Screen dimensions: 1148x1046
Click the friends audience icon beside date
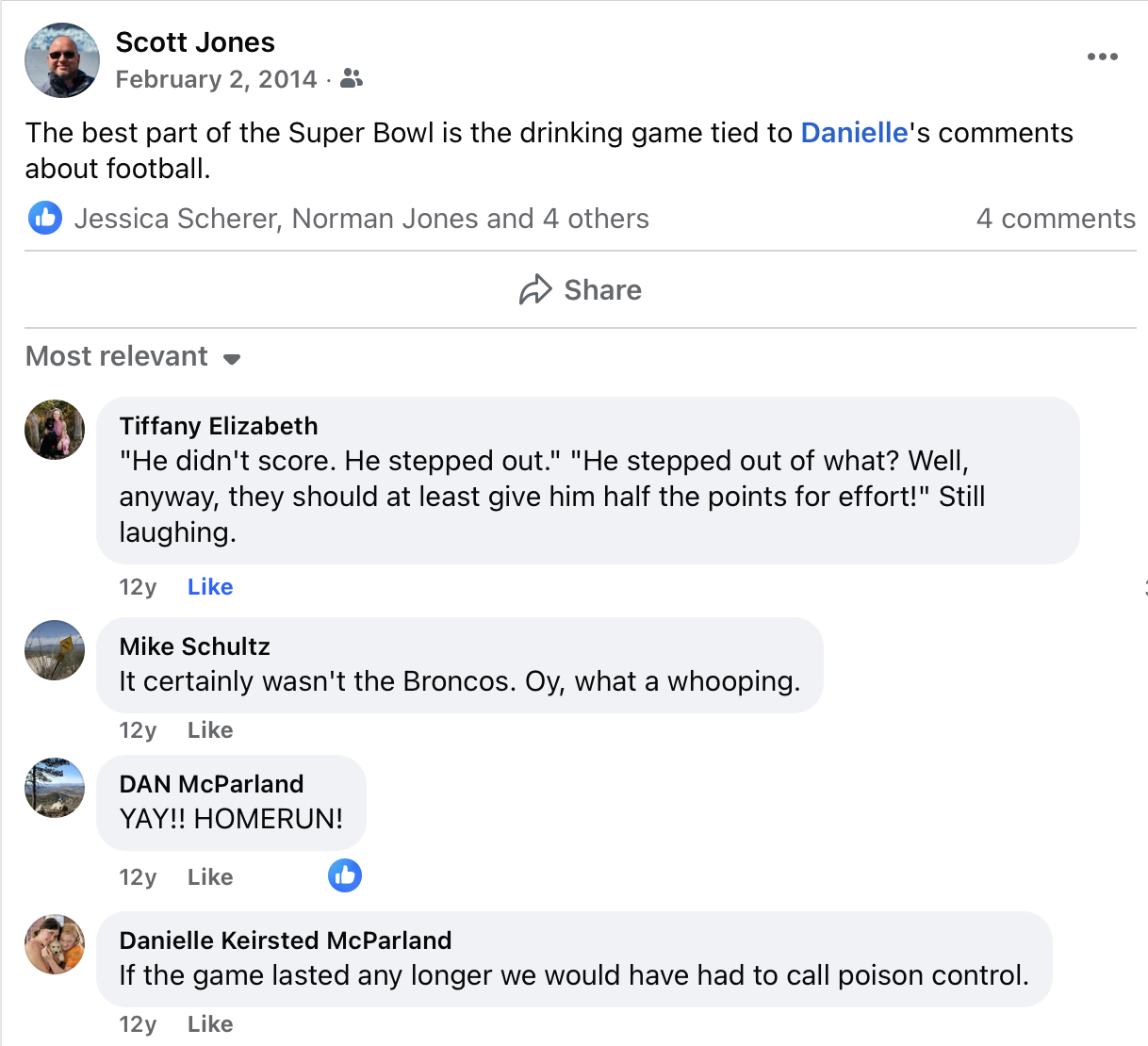coord(352,79)
